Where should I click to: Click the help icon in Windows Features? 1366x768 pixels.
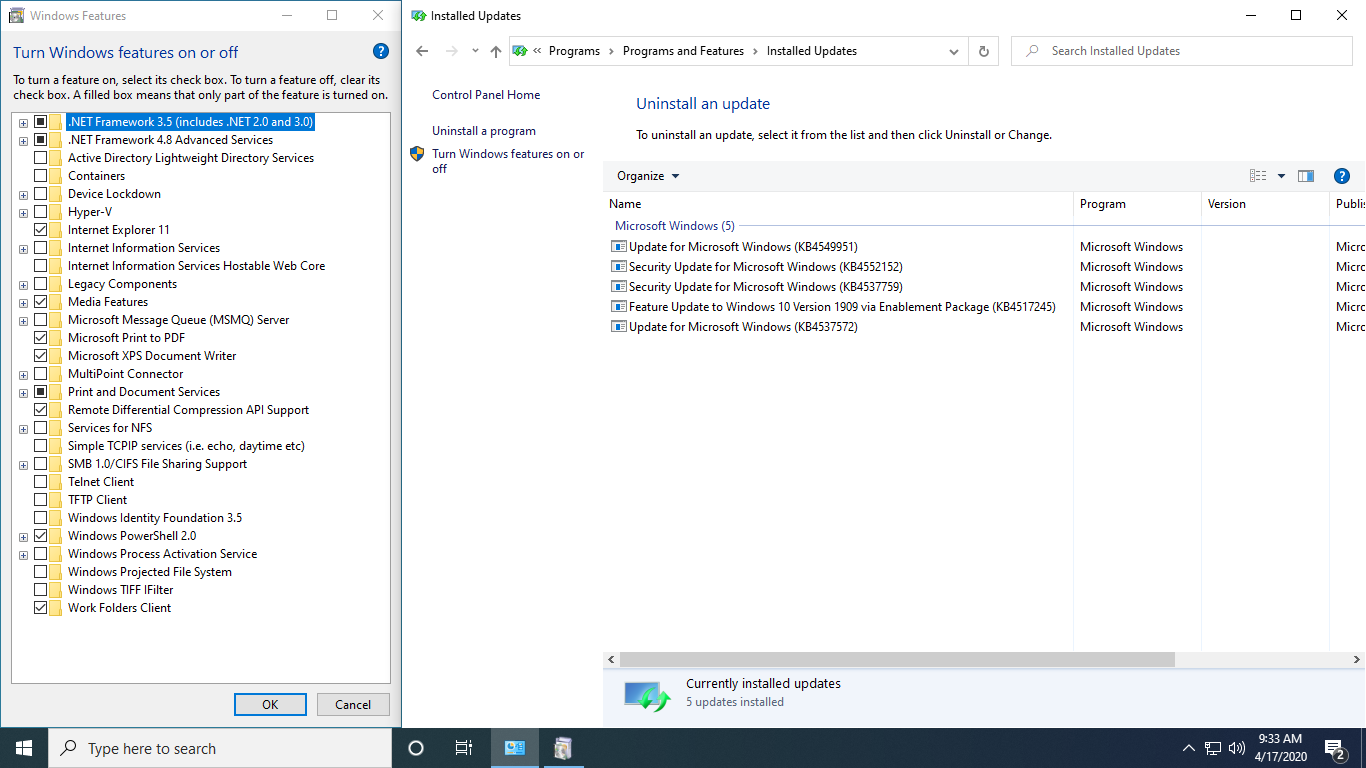380,51
